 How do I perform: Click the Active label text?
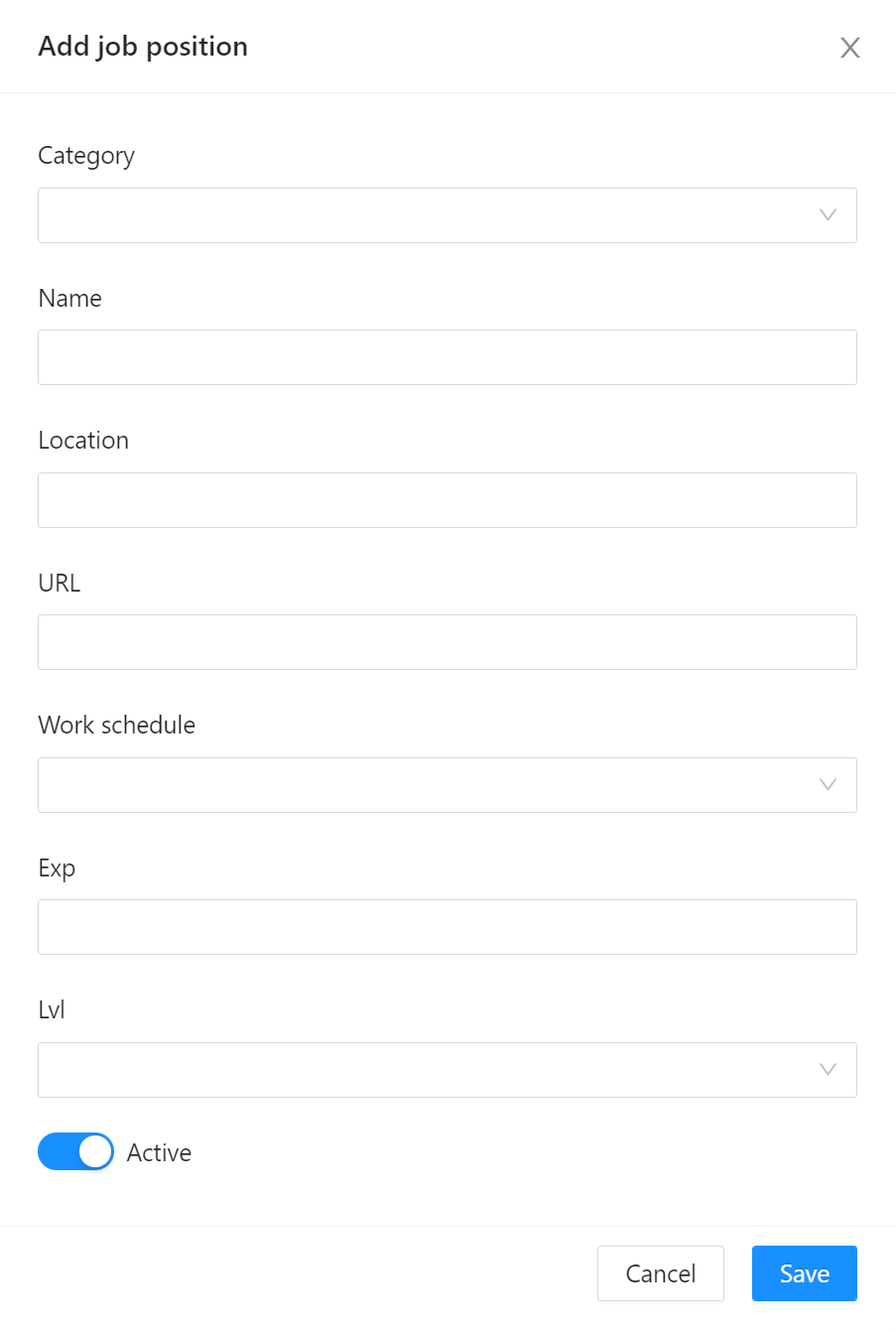[x=158, y=1151]
